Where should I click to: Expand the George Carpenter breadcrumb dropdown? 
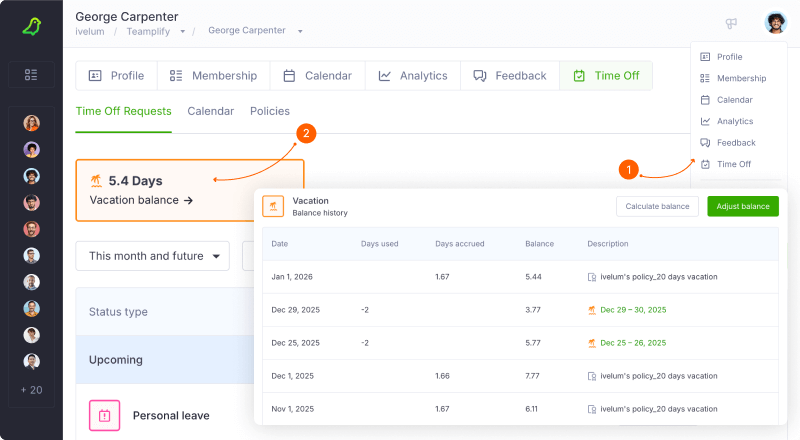(300, 32)
